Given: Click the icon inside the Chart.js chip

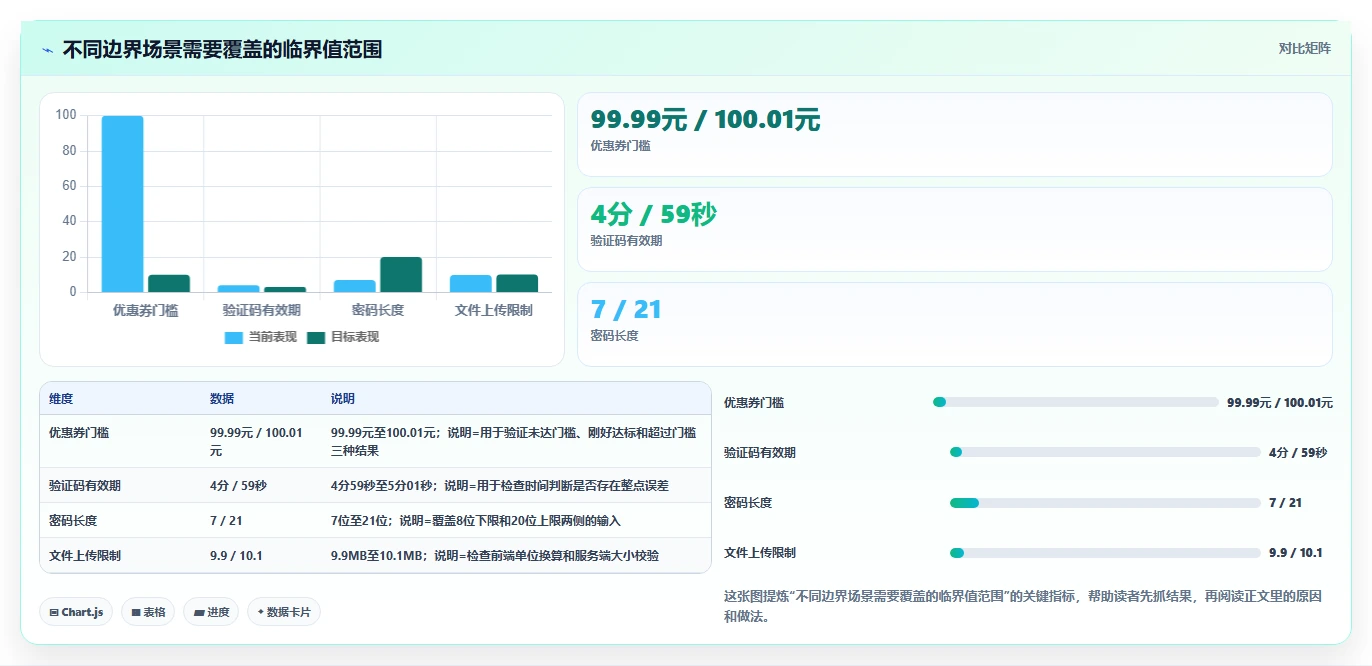Looking at the screenshot, I should click(x=54, y=612).
